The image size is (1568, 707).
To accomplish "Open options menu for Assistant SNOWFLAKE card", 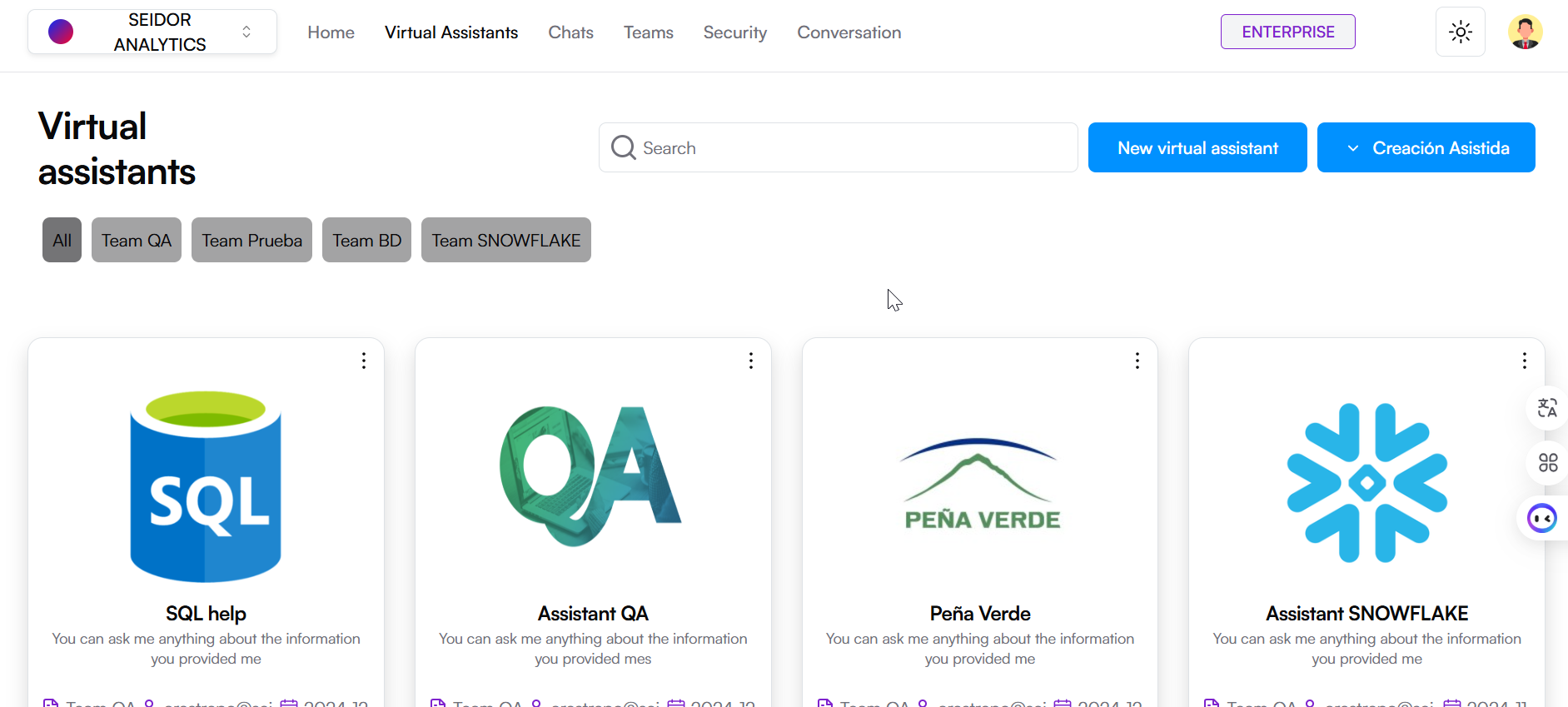I will (1524, 361).
